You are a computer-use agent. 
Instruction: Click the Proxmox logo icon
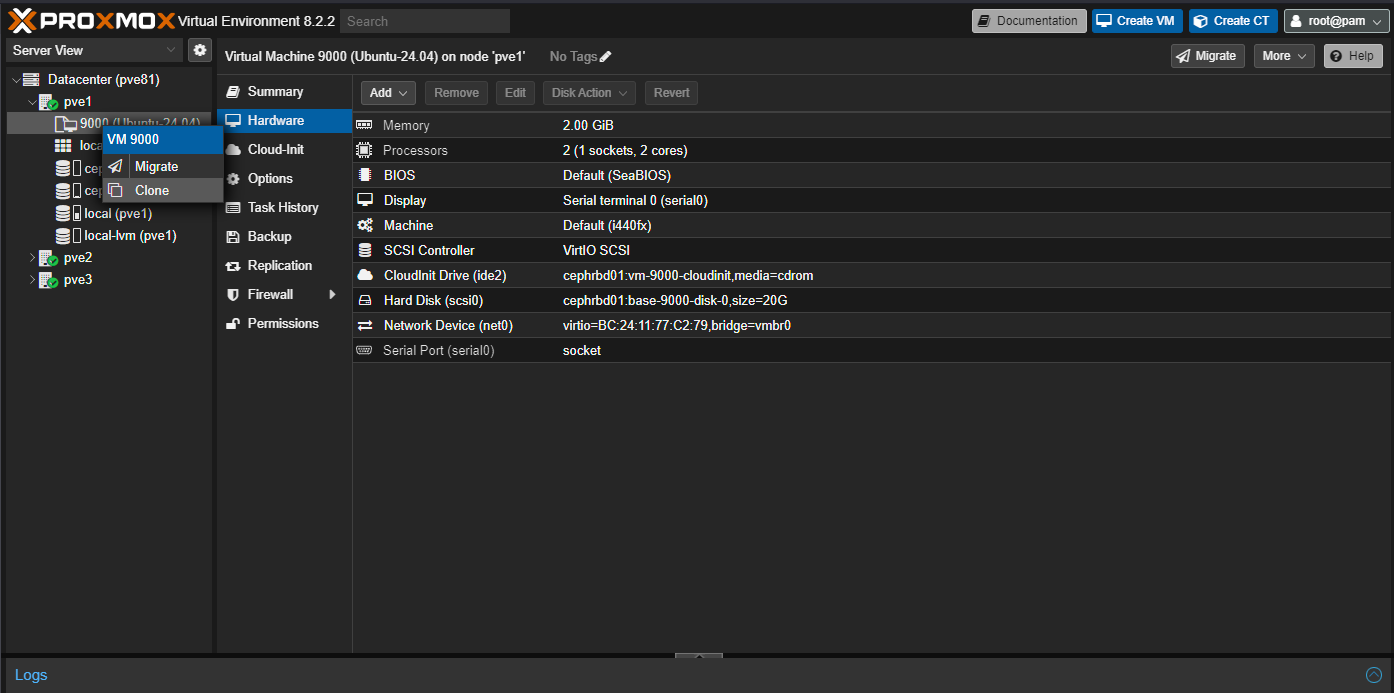tap(23, 20)
